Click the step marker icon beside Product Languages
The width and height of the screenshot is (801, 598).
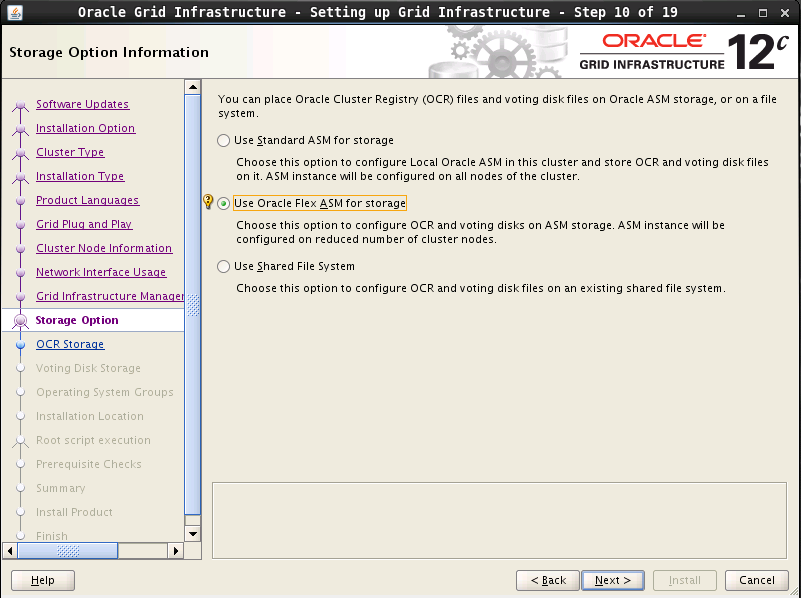20,201
